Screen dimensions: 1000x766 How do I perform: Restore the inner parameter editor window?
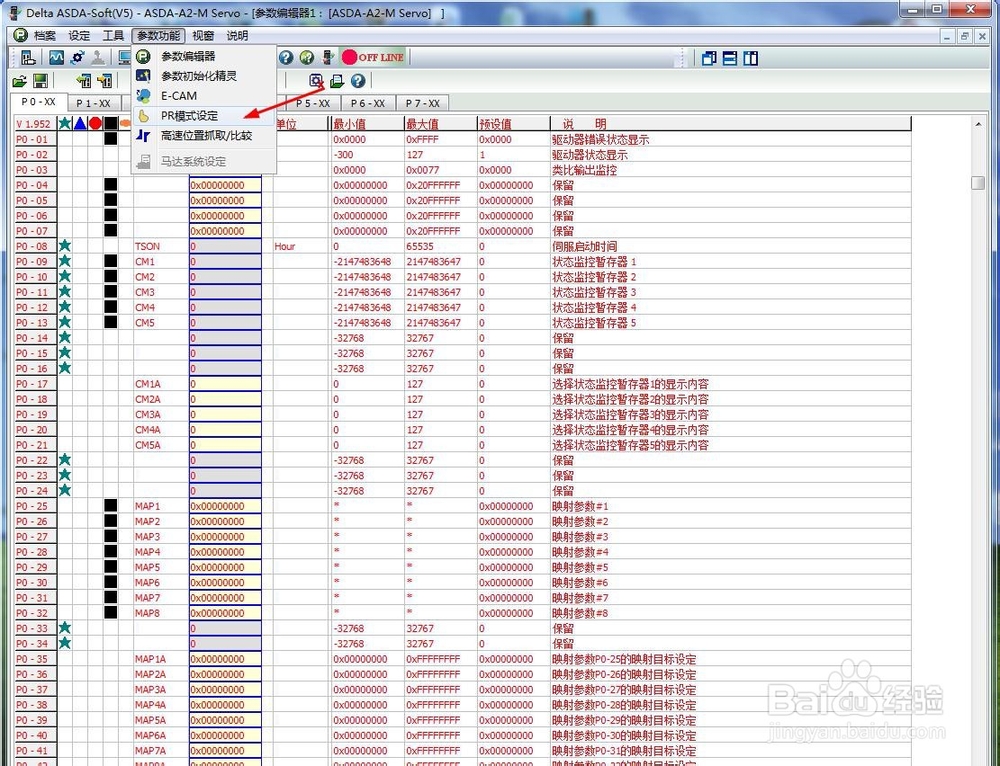tap(964, 36)
